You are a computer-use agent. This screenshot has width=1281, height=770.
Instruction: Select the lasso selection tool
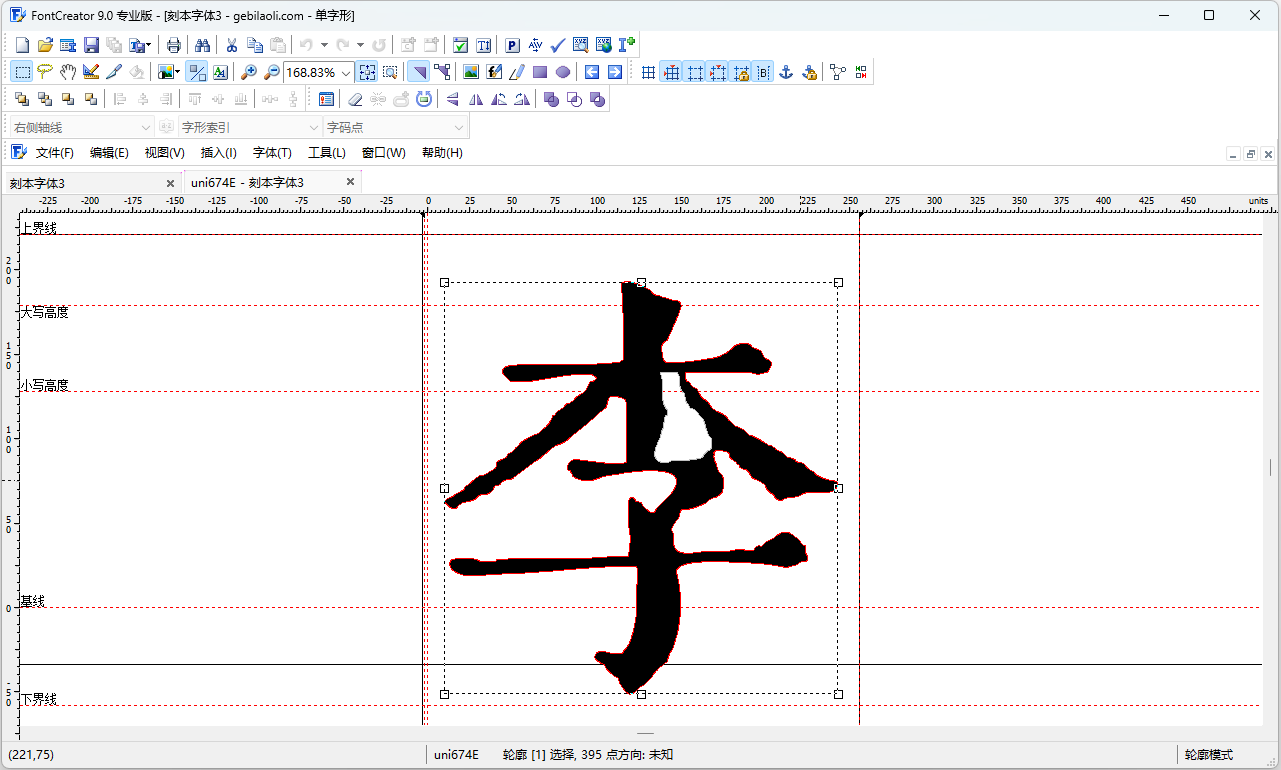click(x=45, y=72)
